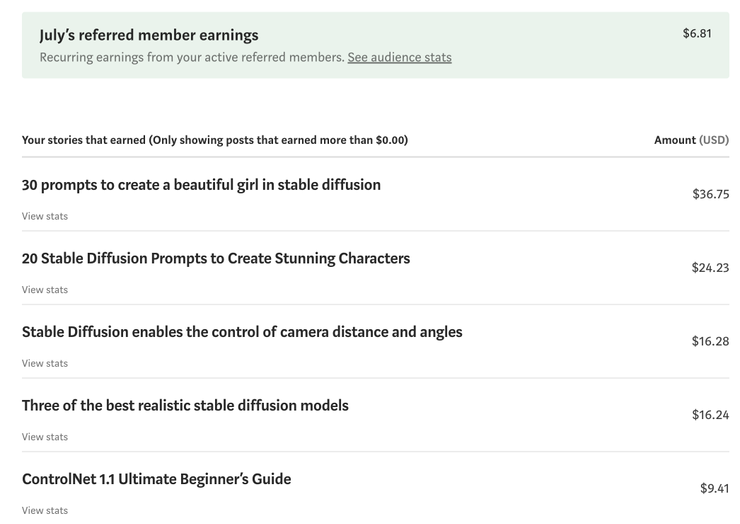
Task: Open 'Three of the best realistic stable diffusion models'
Action: [x=185, y=406]
